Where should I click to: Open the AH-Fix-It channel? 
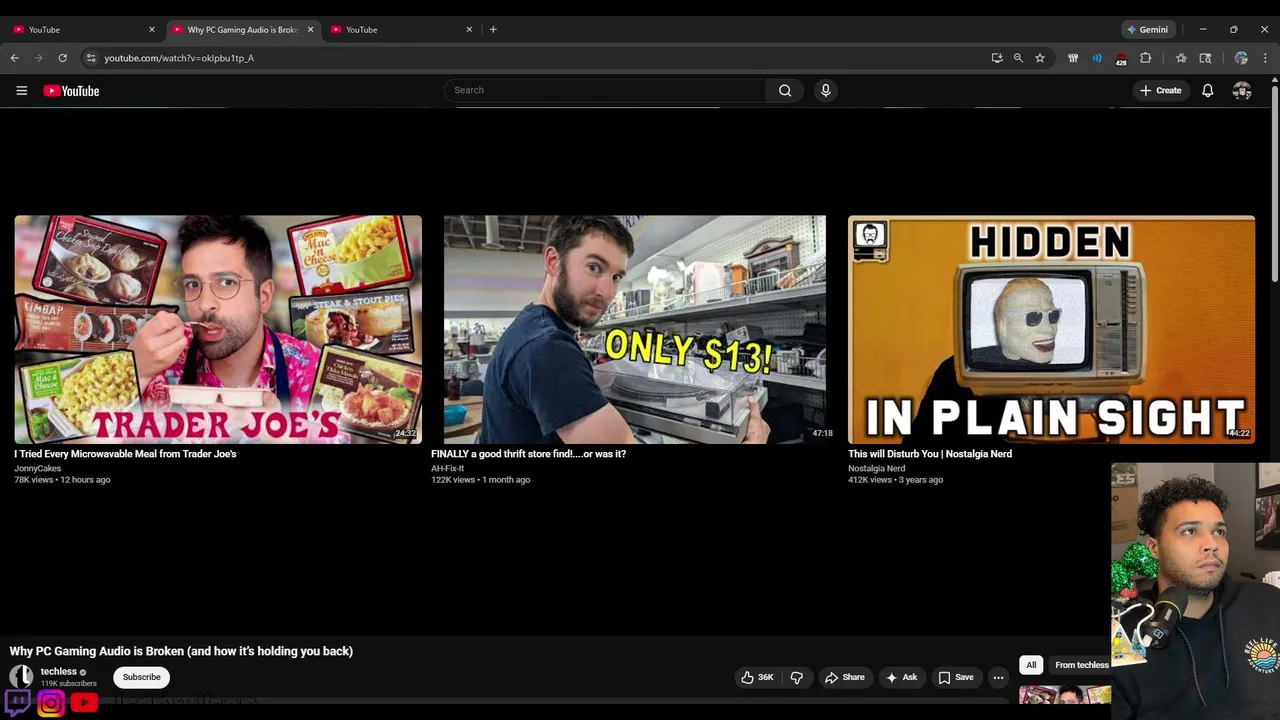click(448, 468)
